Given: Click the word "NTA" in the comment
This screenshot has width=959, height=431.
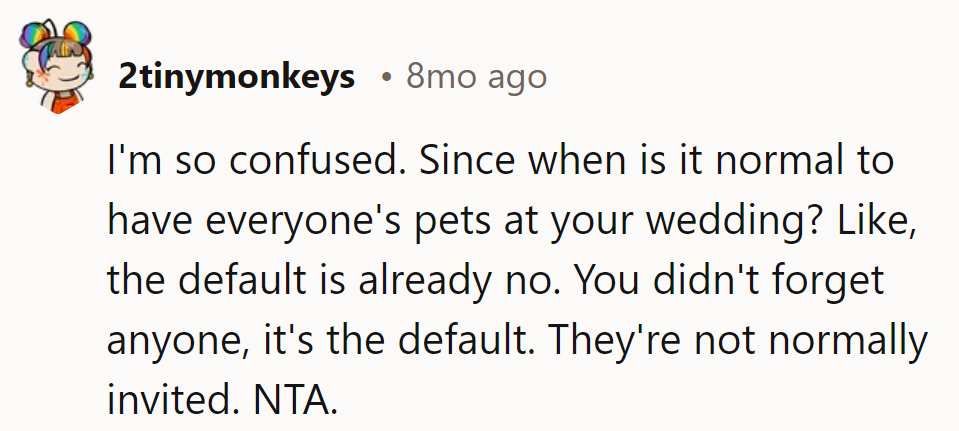Looking at the screenshot, I should (x=295, y=399).
